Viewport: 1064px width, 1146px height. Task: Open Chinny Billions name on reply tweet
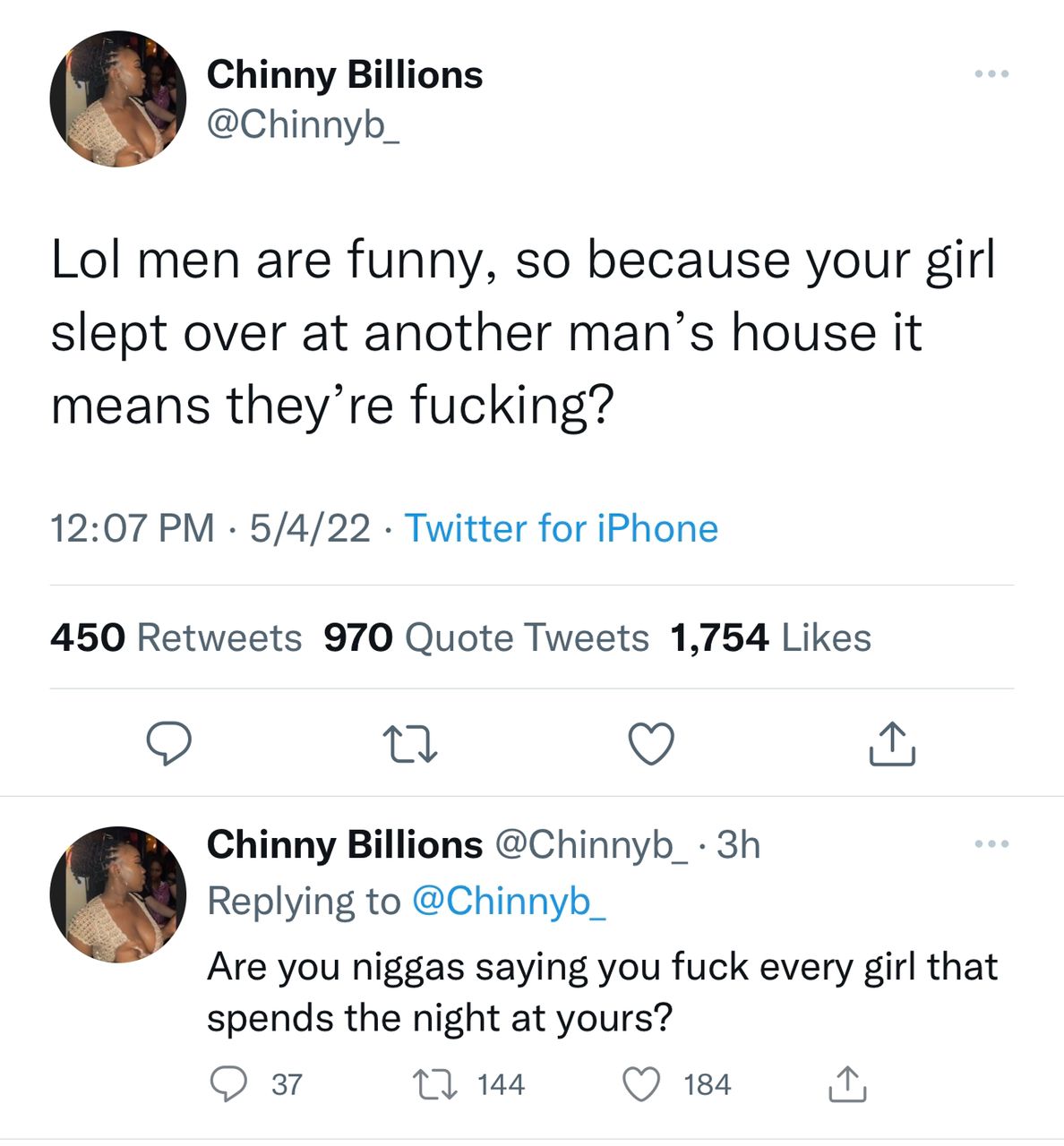(345, 844)
